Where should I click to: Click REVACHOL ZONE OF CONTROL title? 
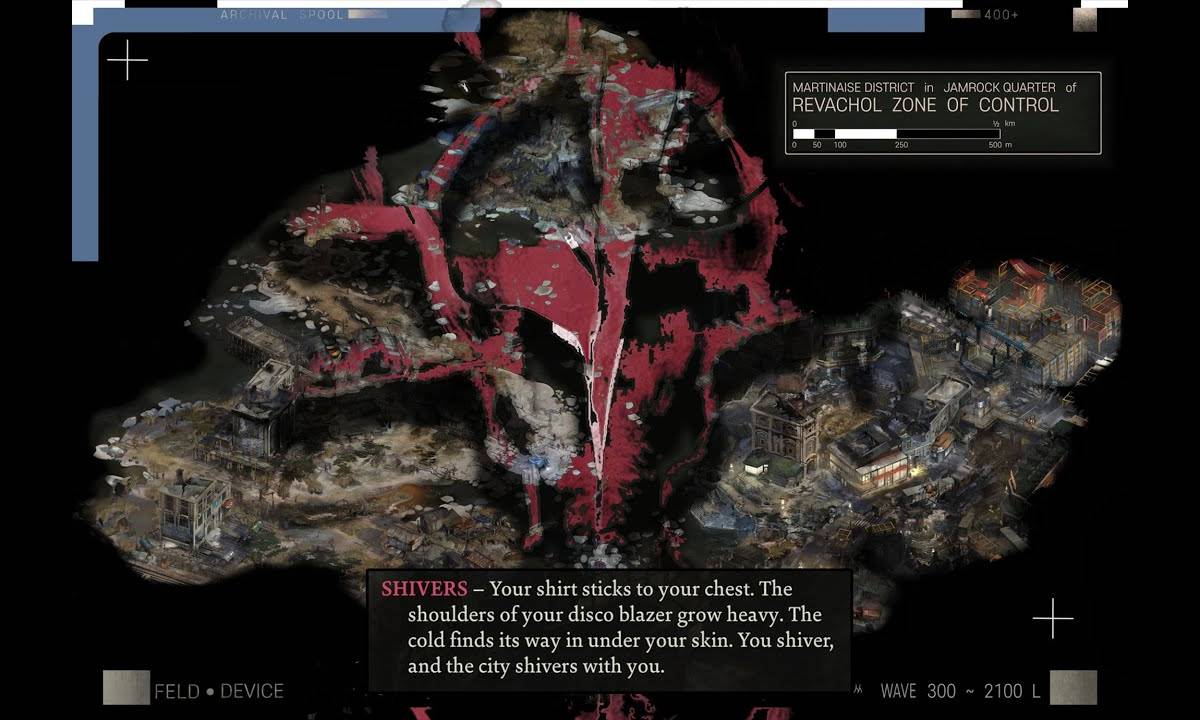click(925, 106)
